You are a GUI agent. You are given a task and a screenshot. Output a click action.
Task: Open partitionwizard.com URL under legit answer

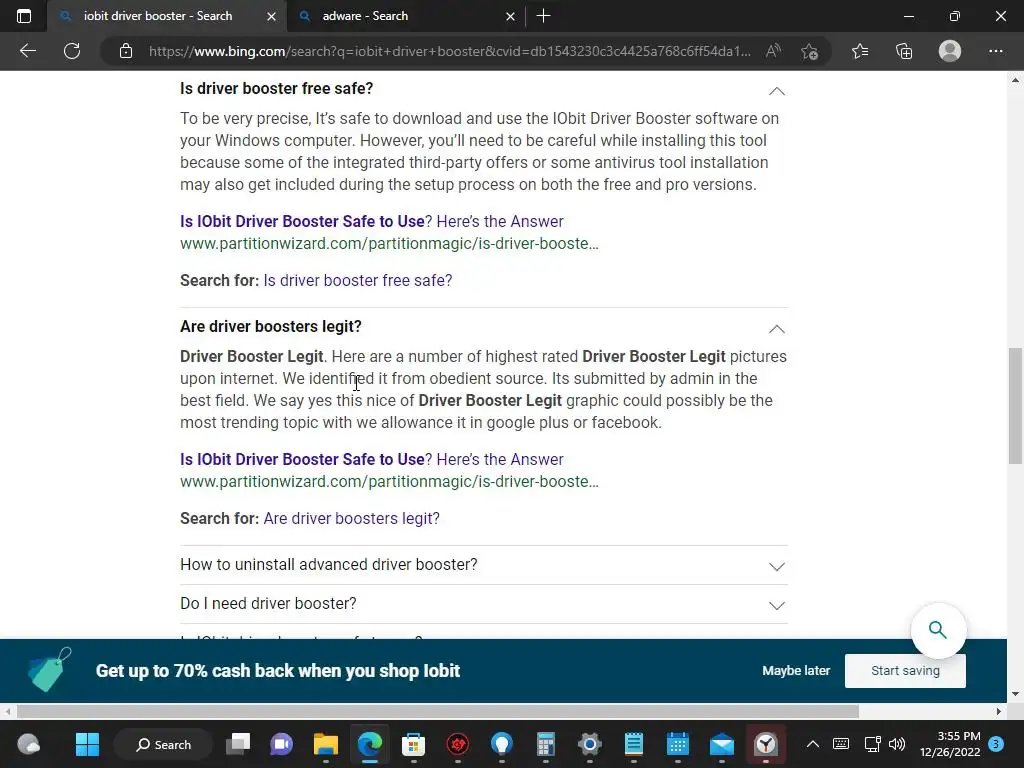pyautogui.click(x=389, y=481)
